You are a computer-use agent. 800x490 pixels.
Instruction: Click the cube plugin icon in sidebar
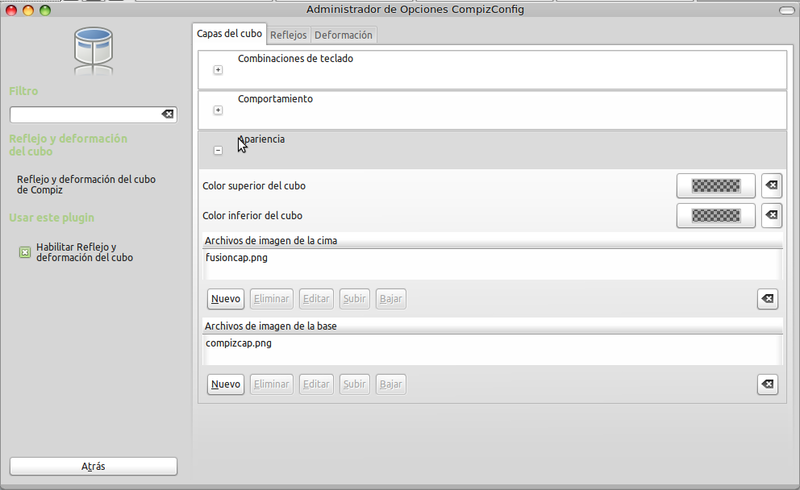coord(93,51)
